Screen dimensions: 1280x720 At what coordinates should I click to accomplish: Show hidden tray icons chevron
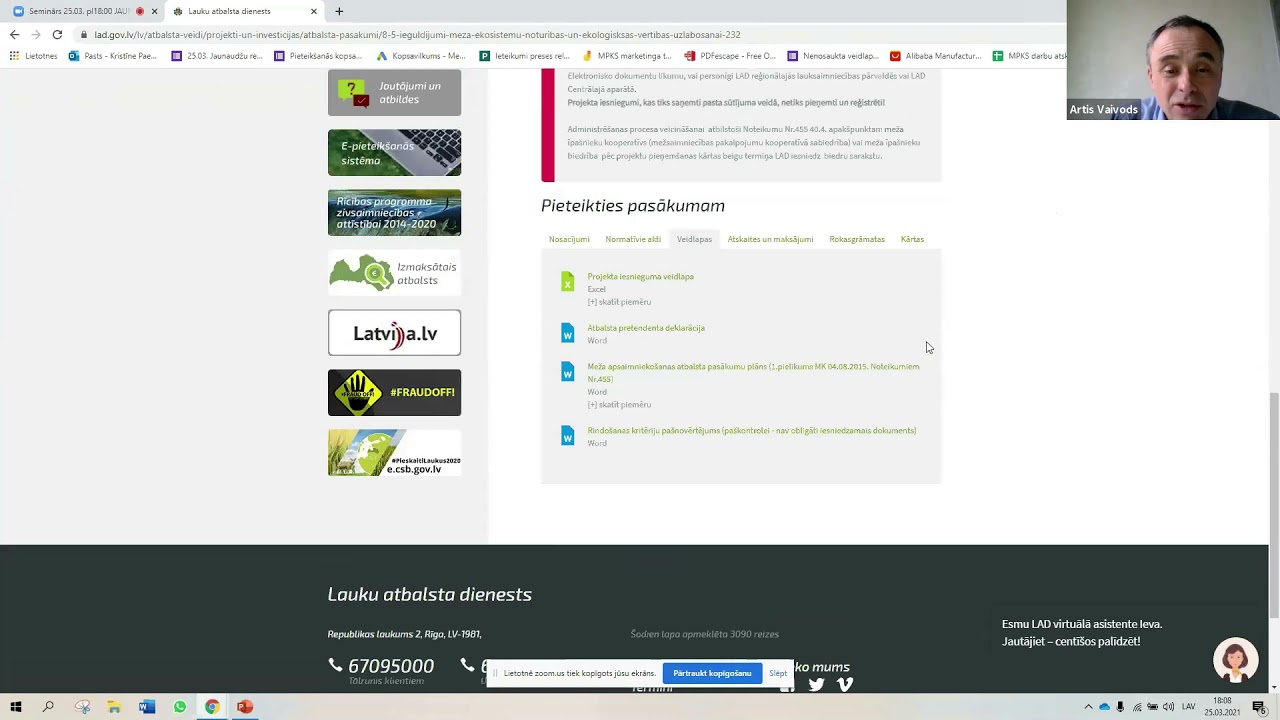click(x=1088, y=707)
